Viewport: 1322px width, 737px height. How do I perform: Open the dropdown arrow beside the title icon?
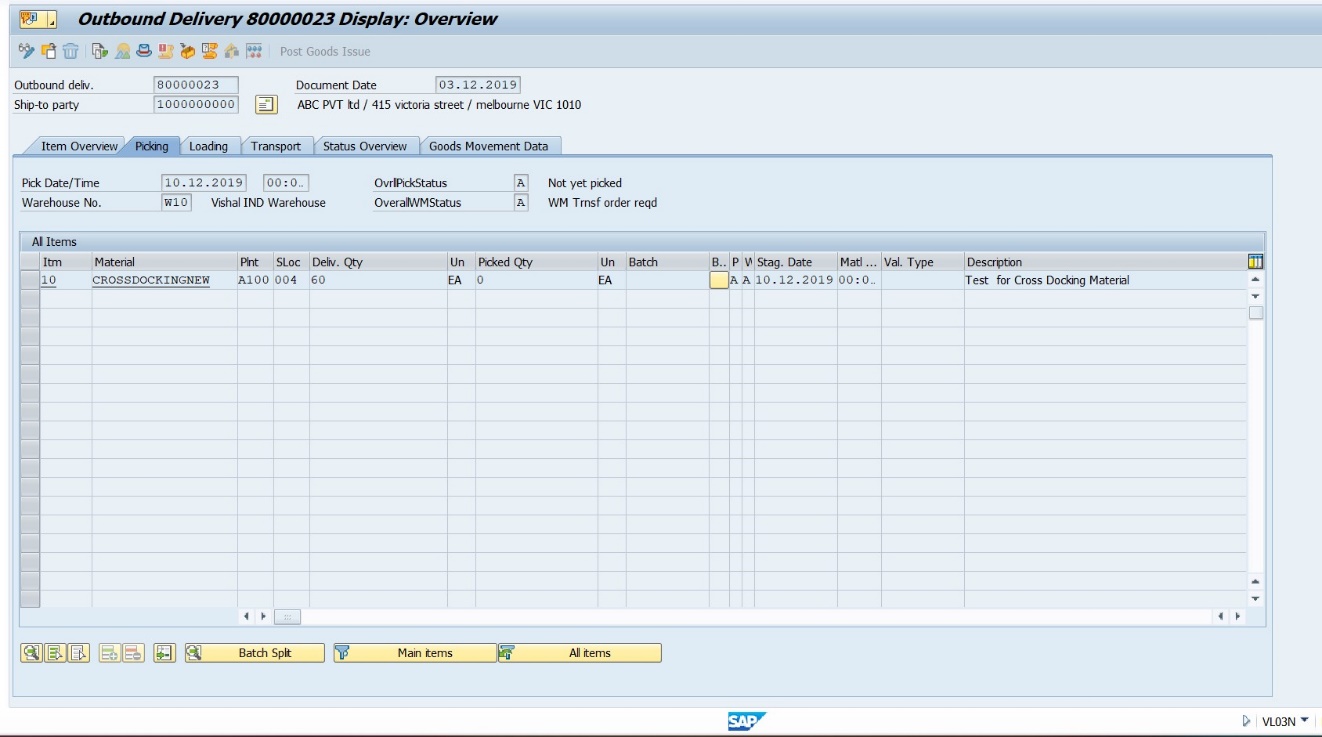pos(51,20)
